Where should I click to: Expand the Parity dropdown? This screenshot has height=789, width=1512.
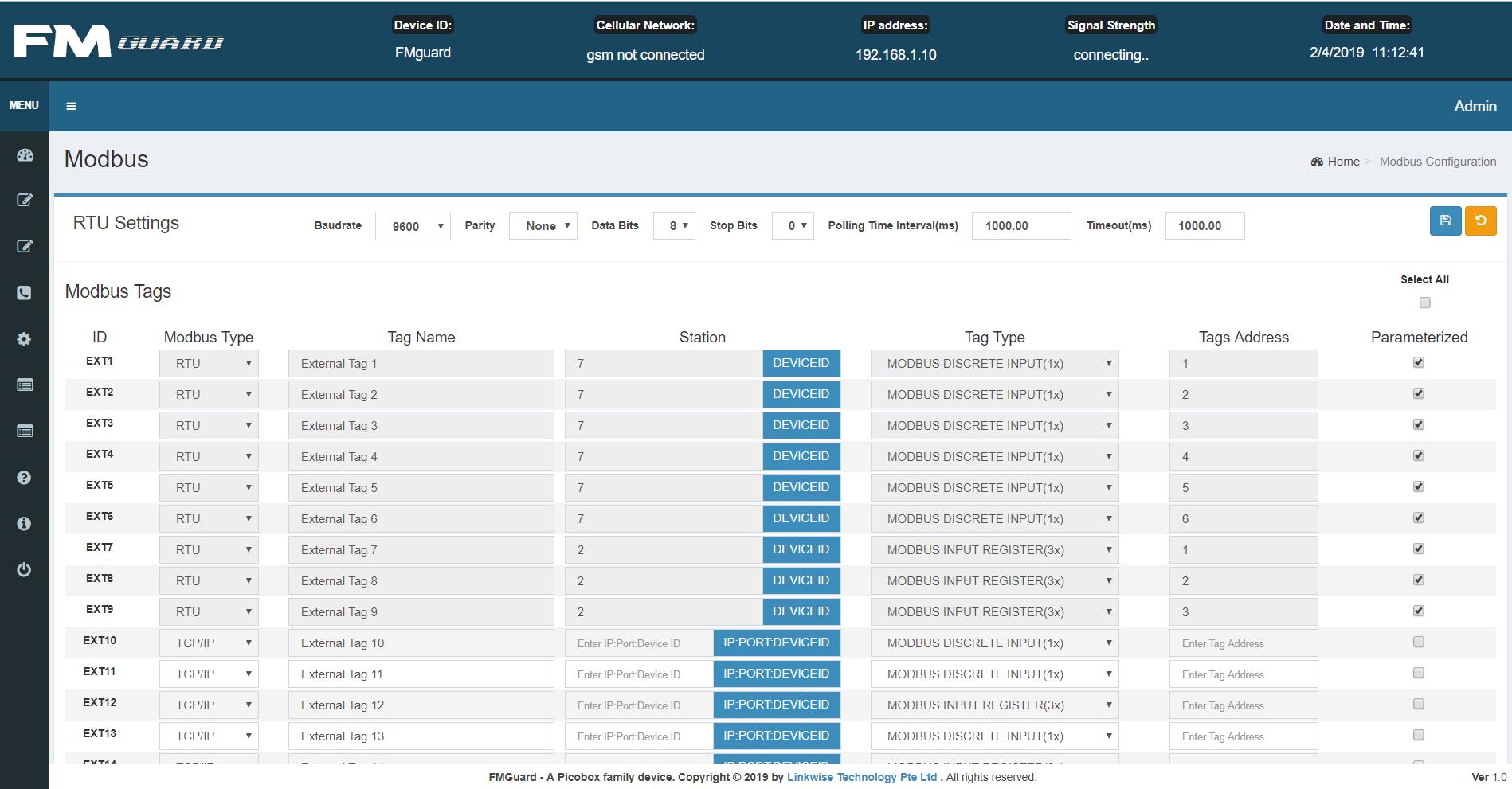[x=543, y=226]
